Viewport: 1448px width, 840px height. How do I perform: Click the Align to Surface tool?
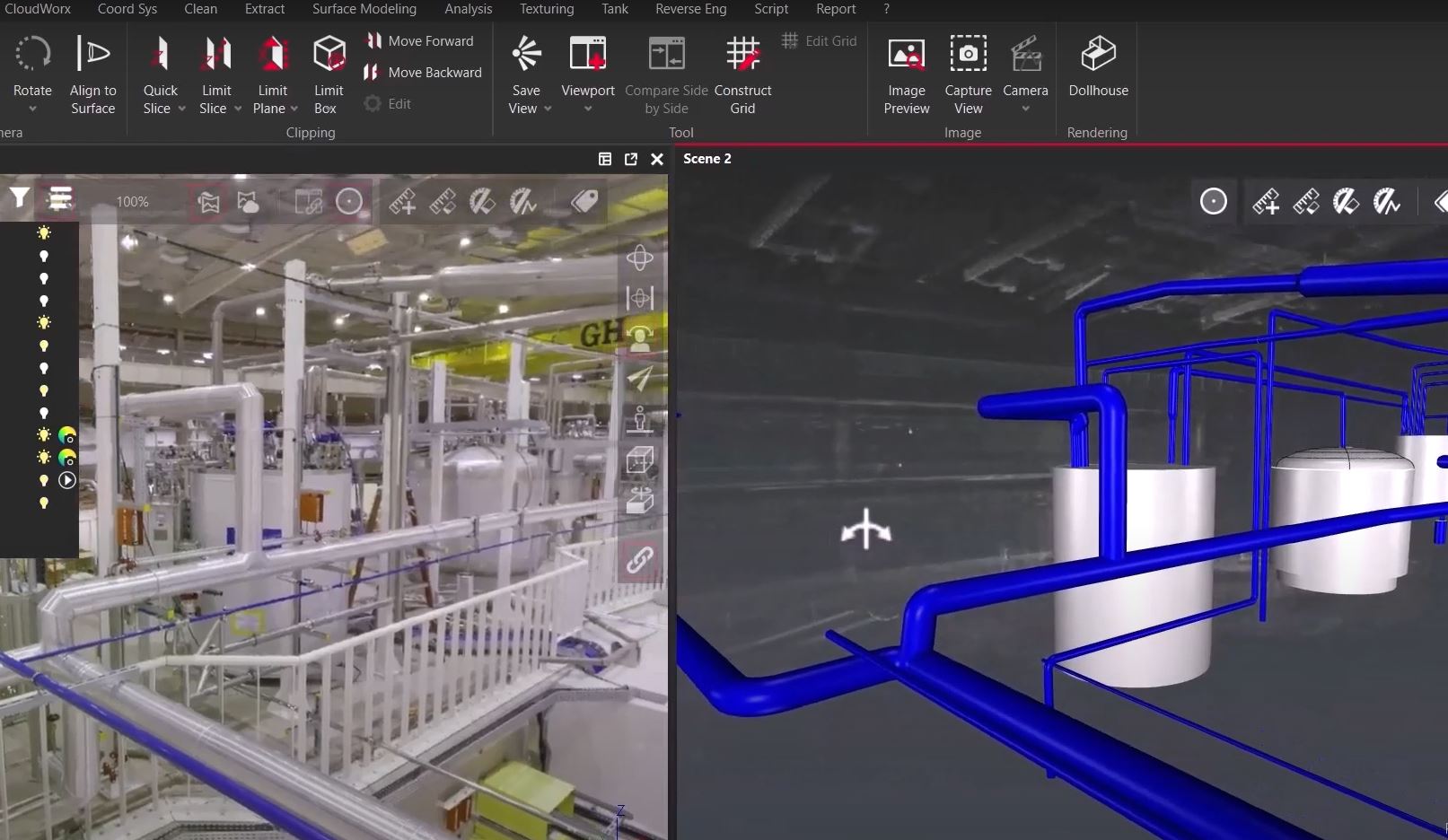coord(92,74)
